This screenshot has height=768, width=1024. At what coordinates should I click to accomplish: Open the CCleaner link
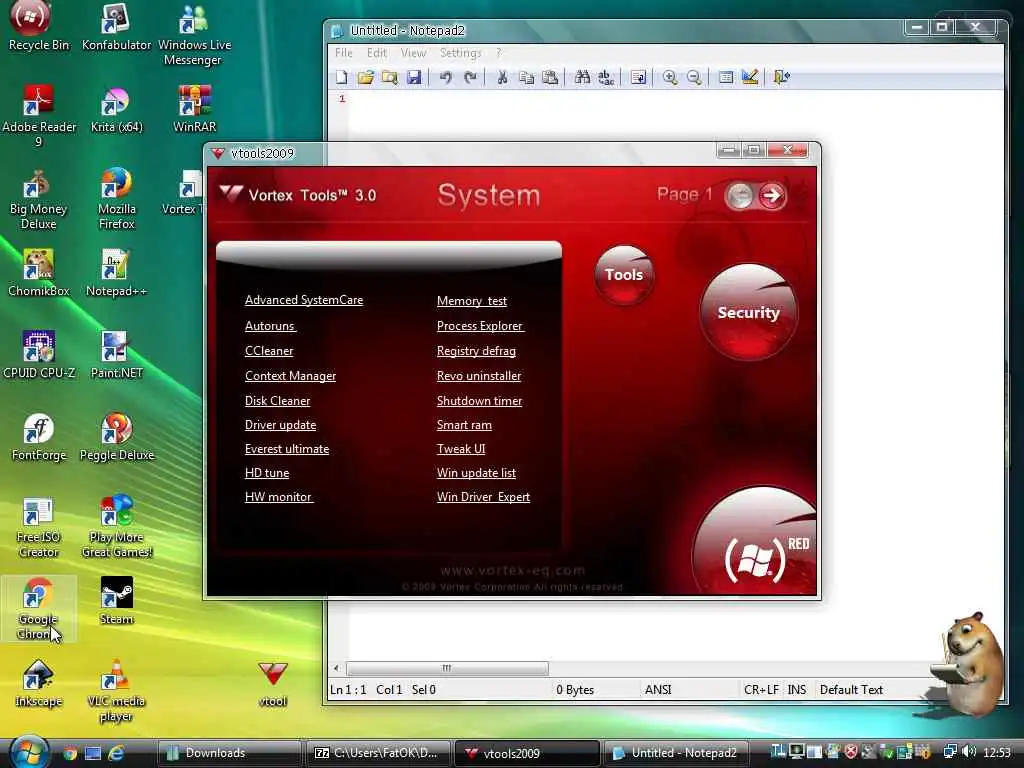269,351
